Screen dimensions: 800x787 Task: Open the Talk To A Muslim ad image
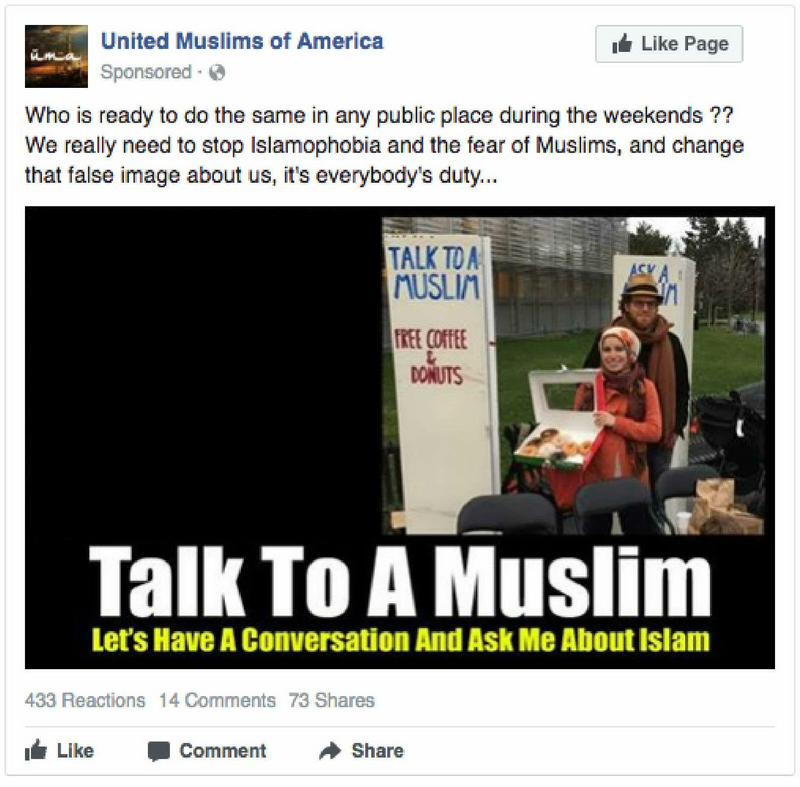[x=399, y=437]
